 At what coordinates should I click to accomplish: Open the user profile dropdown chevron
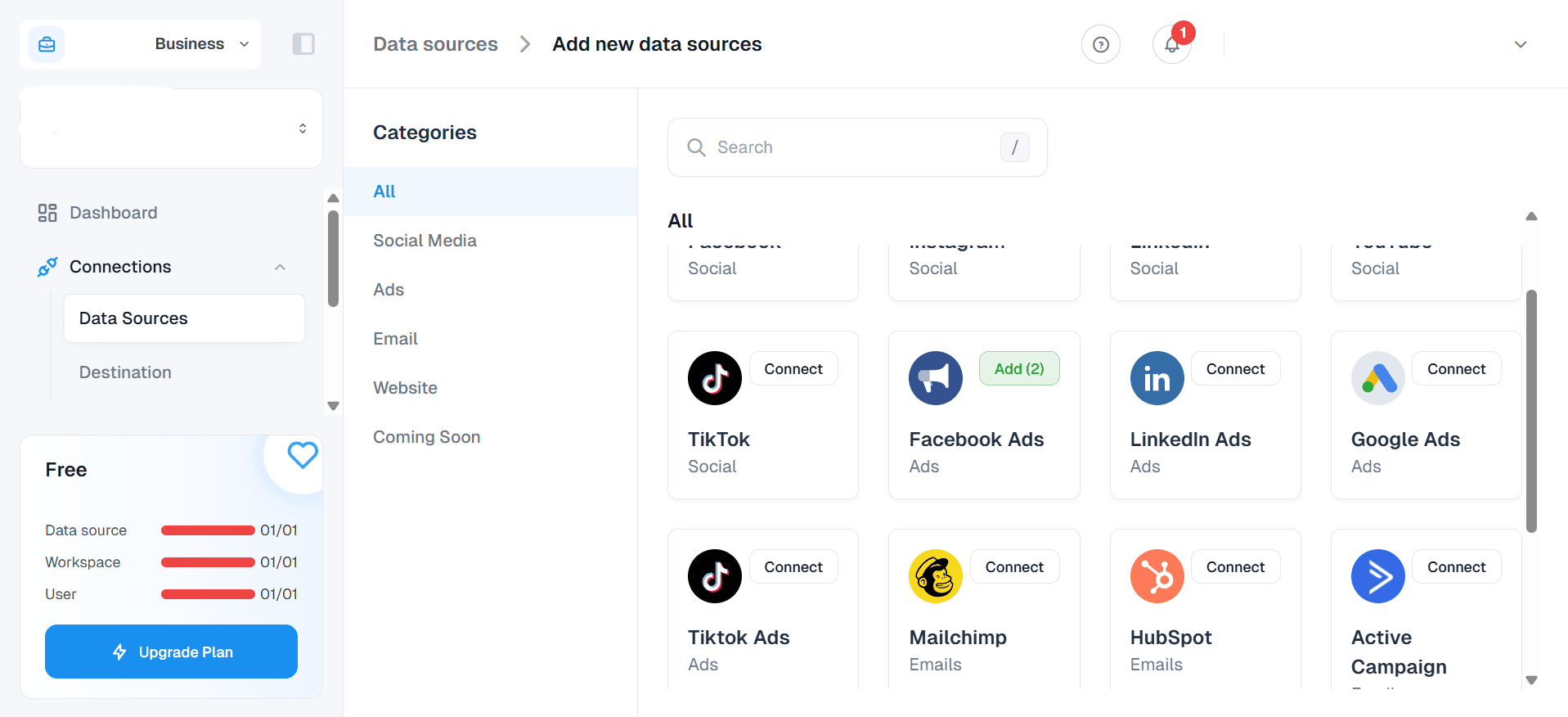pos(1520,44)
